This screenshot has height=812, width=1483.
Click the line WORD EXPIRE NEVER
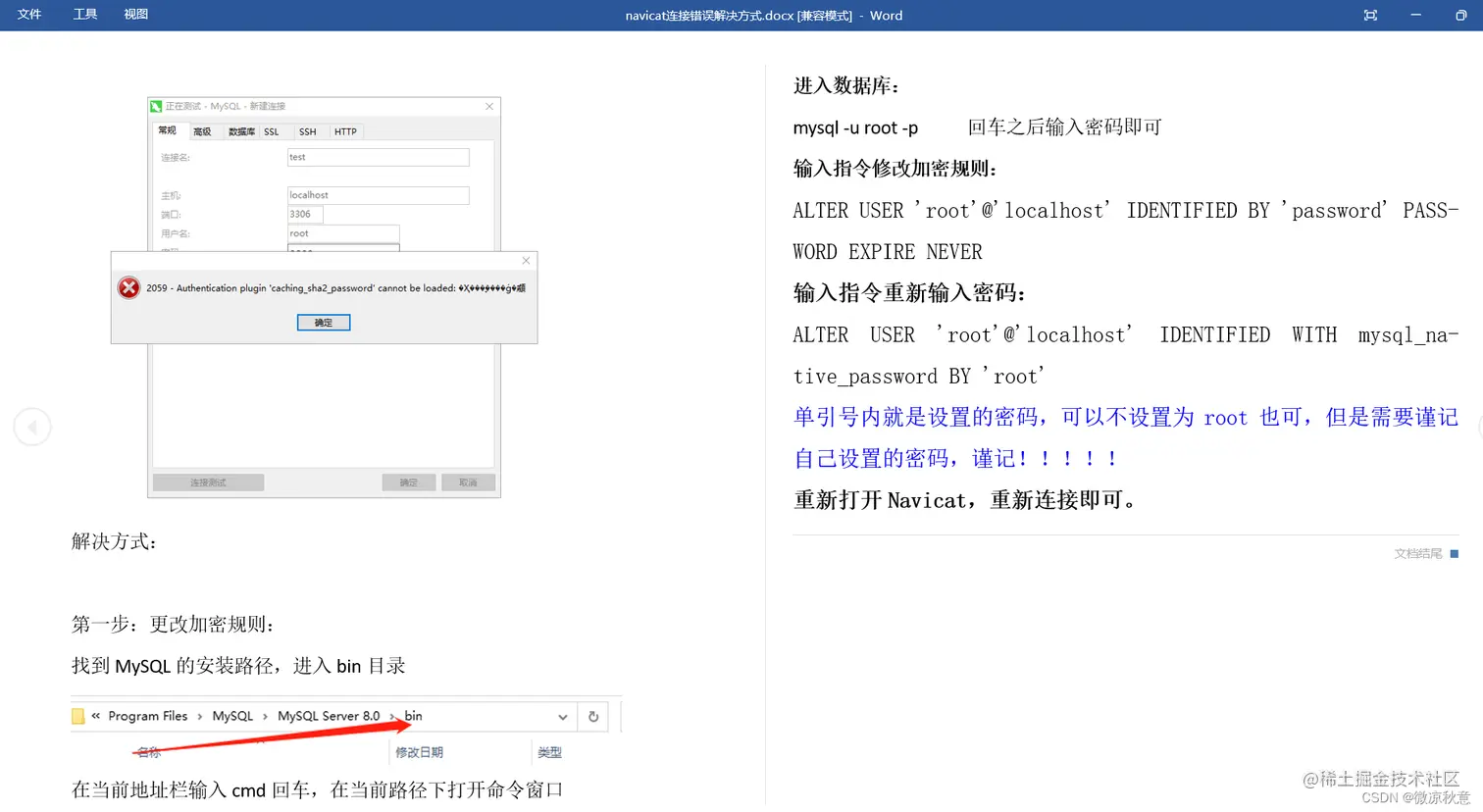pos(888,252)
